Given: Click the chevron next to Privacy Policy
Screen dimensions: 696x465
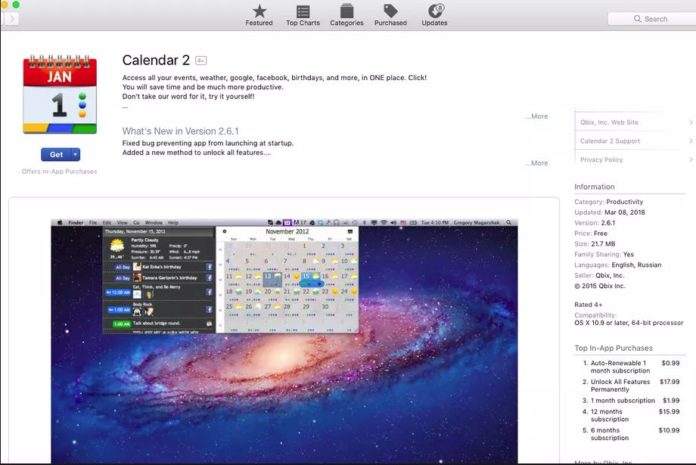Looking at the screenshot, I should (690, 160).
